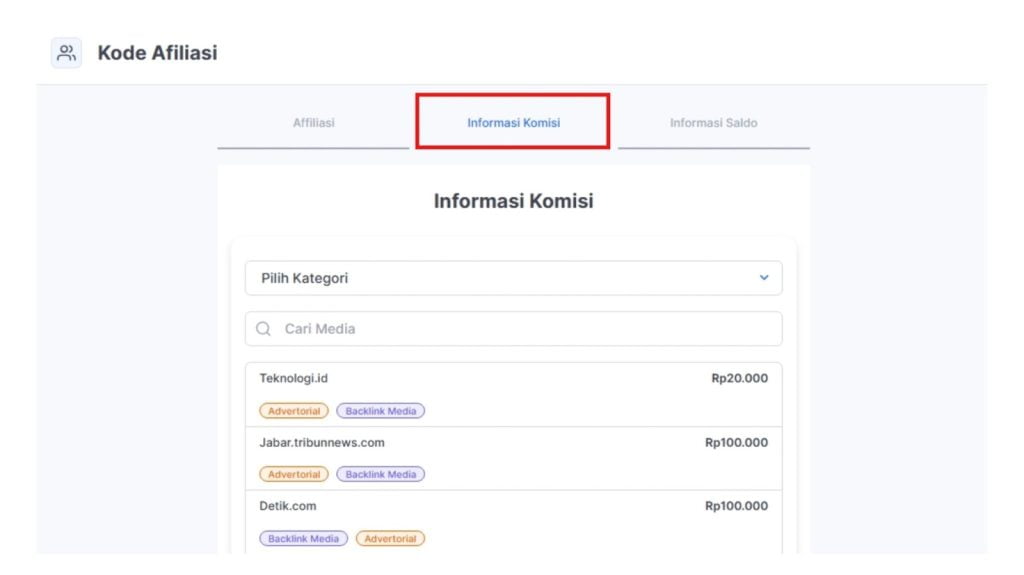1024x575 pixels.
Task: Select the Informasi Komisi tab
Action: [x=513, y=123]
